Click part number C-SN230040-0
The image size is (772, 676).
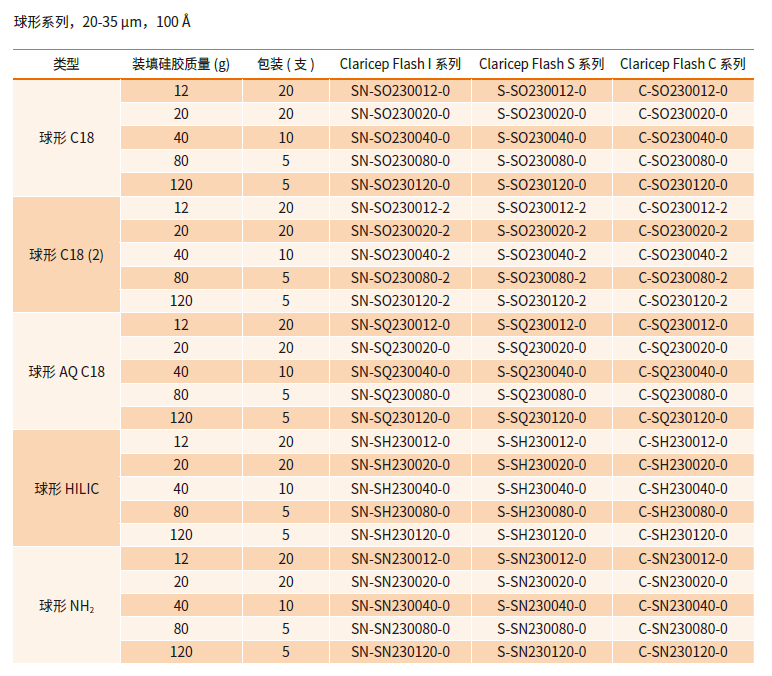pyautogui.click(x=683, y=606)
